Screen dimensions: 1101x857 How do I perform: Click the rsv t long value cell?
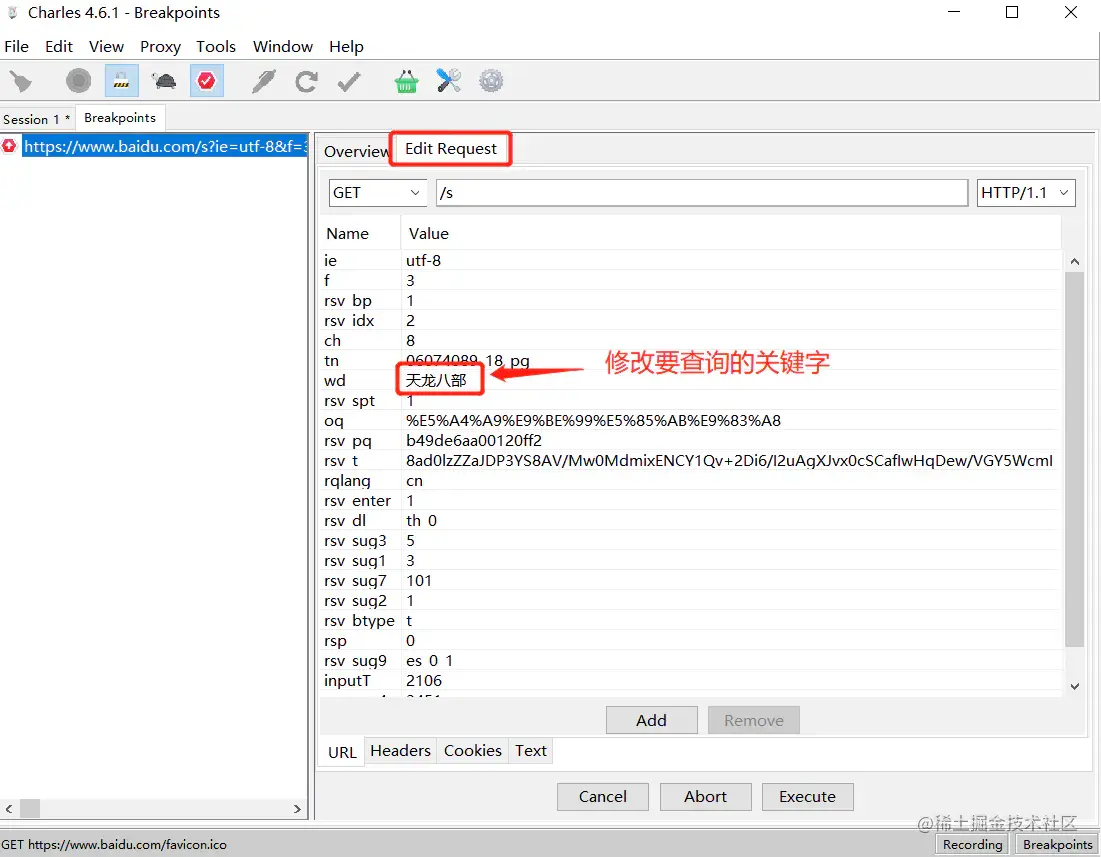tap(730, 460)
